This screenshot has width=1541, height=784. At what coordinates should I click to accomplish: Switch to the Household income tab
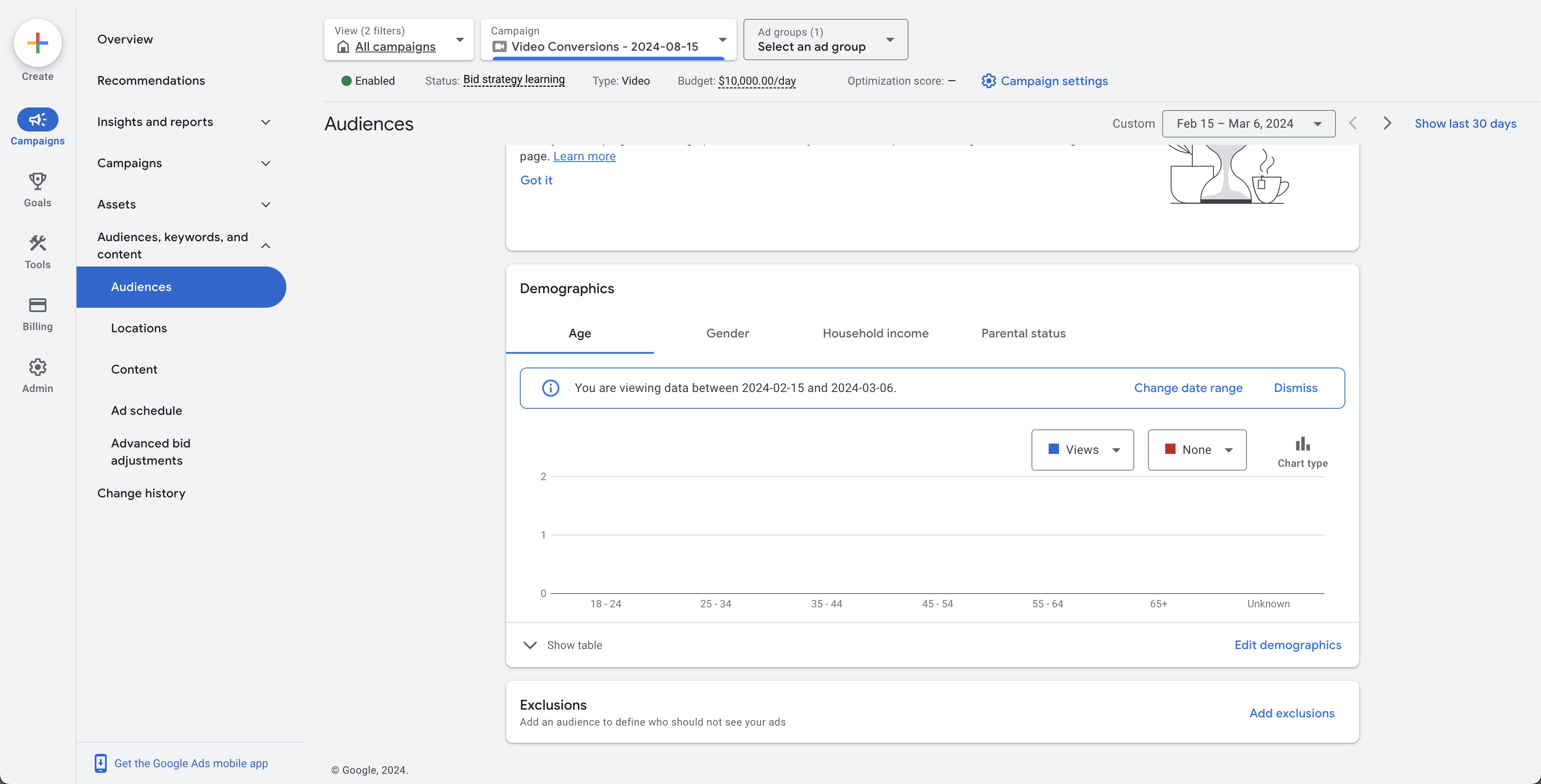pos(875,333)
